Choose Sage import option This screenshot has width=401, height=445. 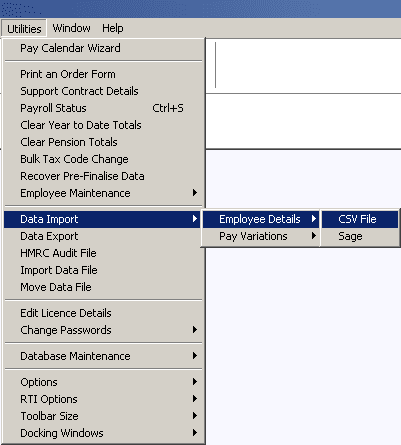[360, 236]
